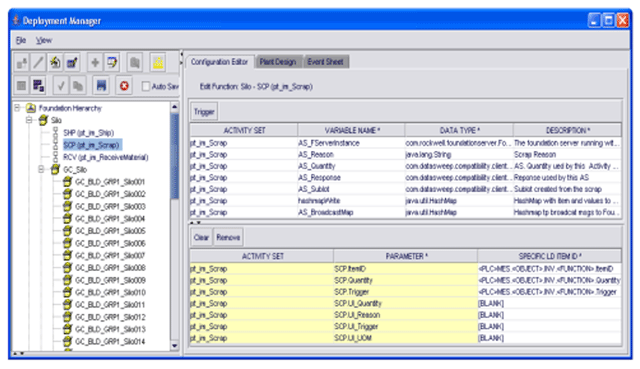Viewport: 640px width, 369px height.
Task: Switch to Plant Design tab
Action: coord(278,62)
